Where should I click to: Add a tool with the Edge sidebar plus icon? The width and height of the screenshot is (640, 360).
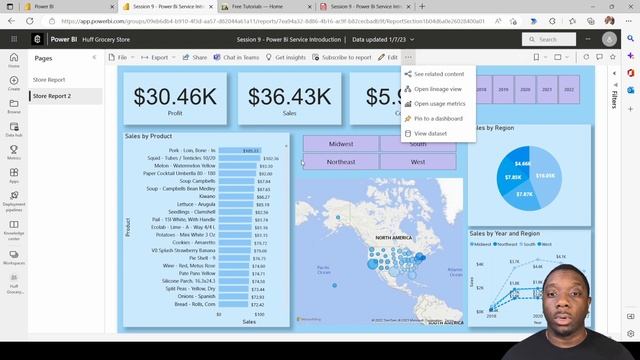point(631,109)
